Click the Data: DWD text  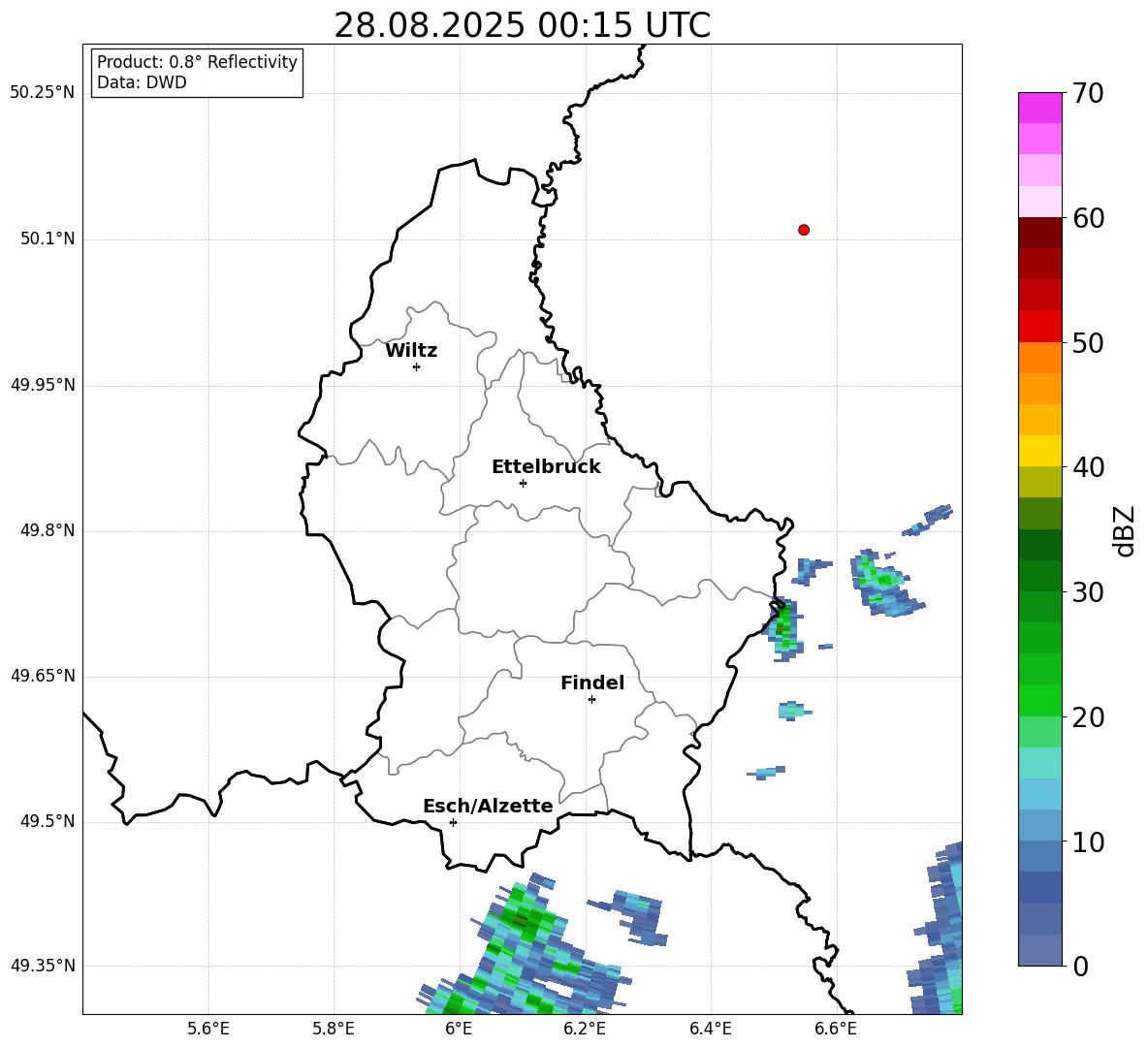click(x=142, y=82)
